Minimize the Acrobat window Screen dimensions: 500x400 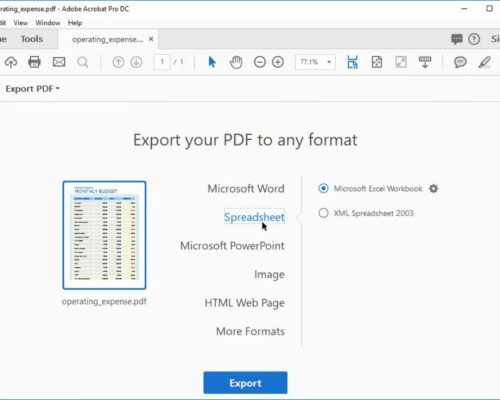point(464,9)
